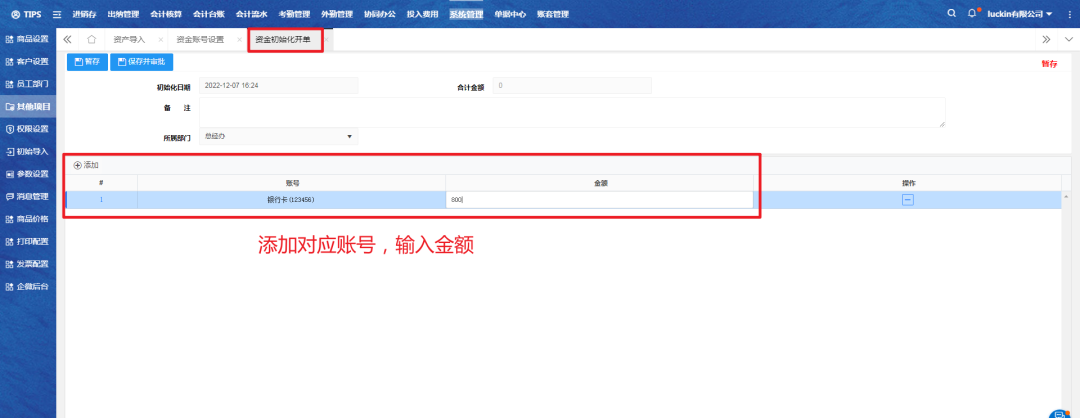Click the home icon in tab bar

point(91,39)
